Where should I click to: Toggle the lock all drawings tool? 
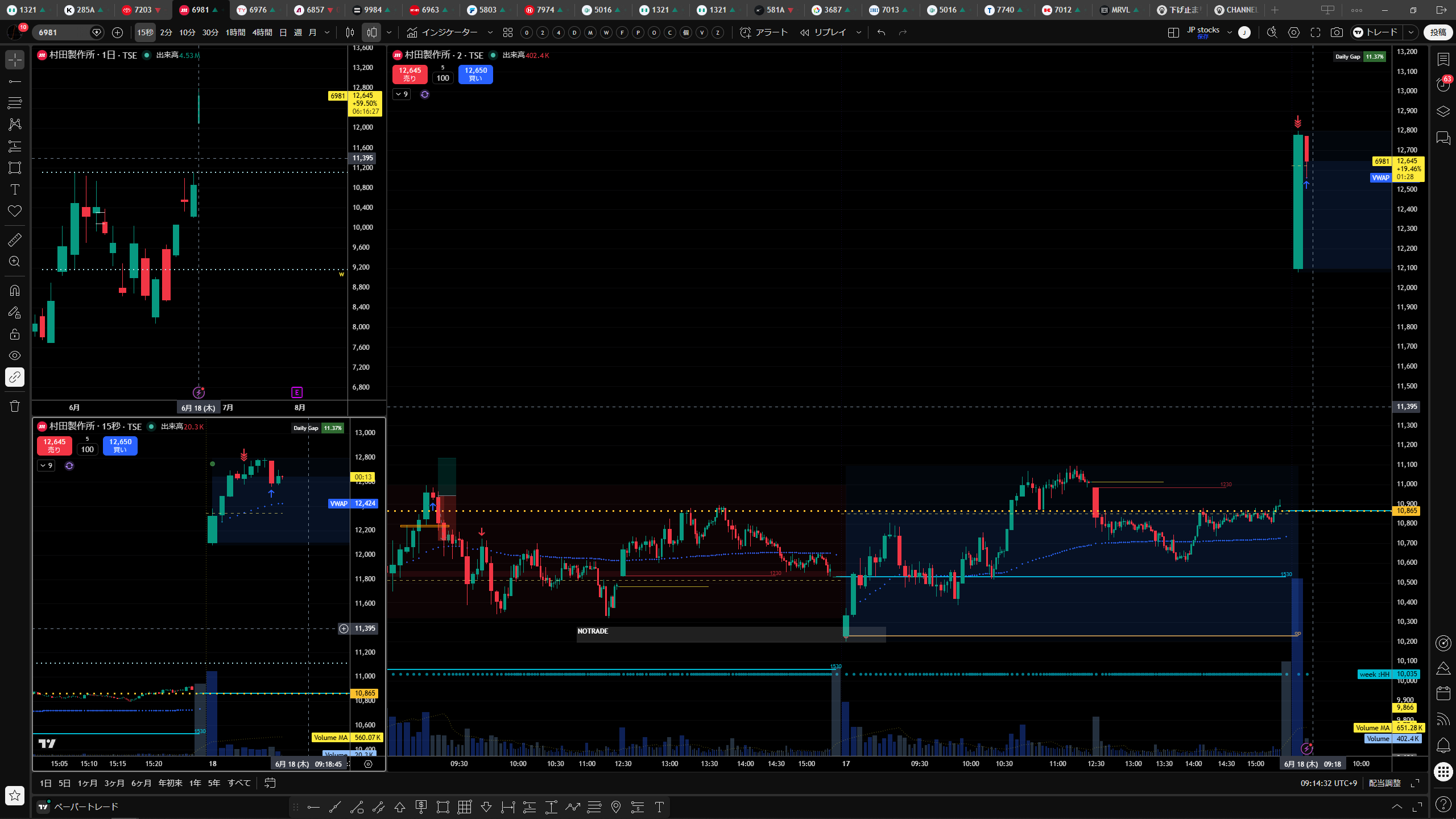tap(15, 334)
